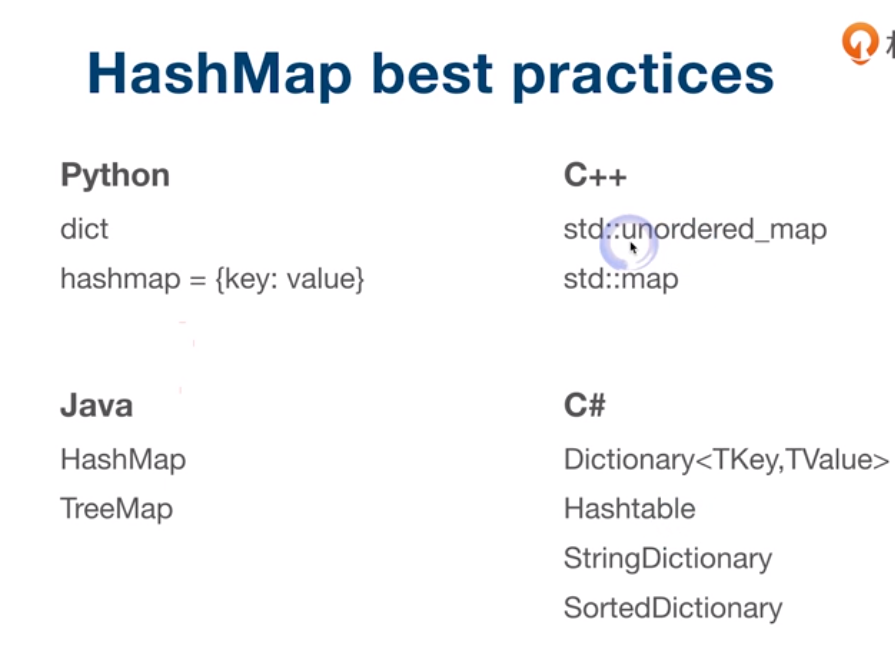
Task: Click the SortedDictionary entry
Action: click(x=672, y=608)
